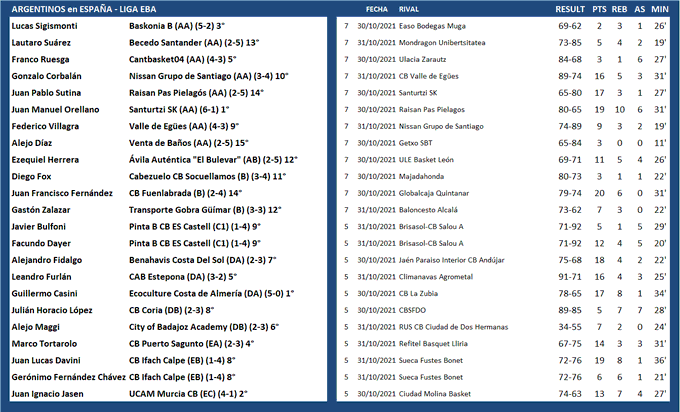
Task: Select player name Alejo Maggi
Action: pos(36,327)
